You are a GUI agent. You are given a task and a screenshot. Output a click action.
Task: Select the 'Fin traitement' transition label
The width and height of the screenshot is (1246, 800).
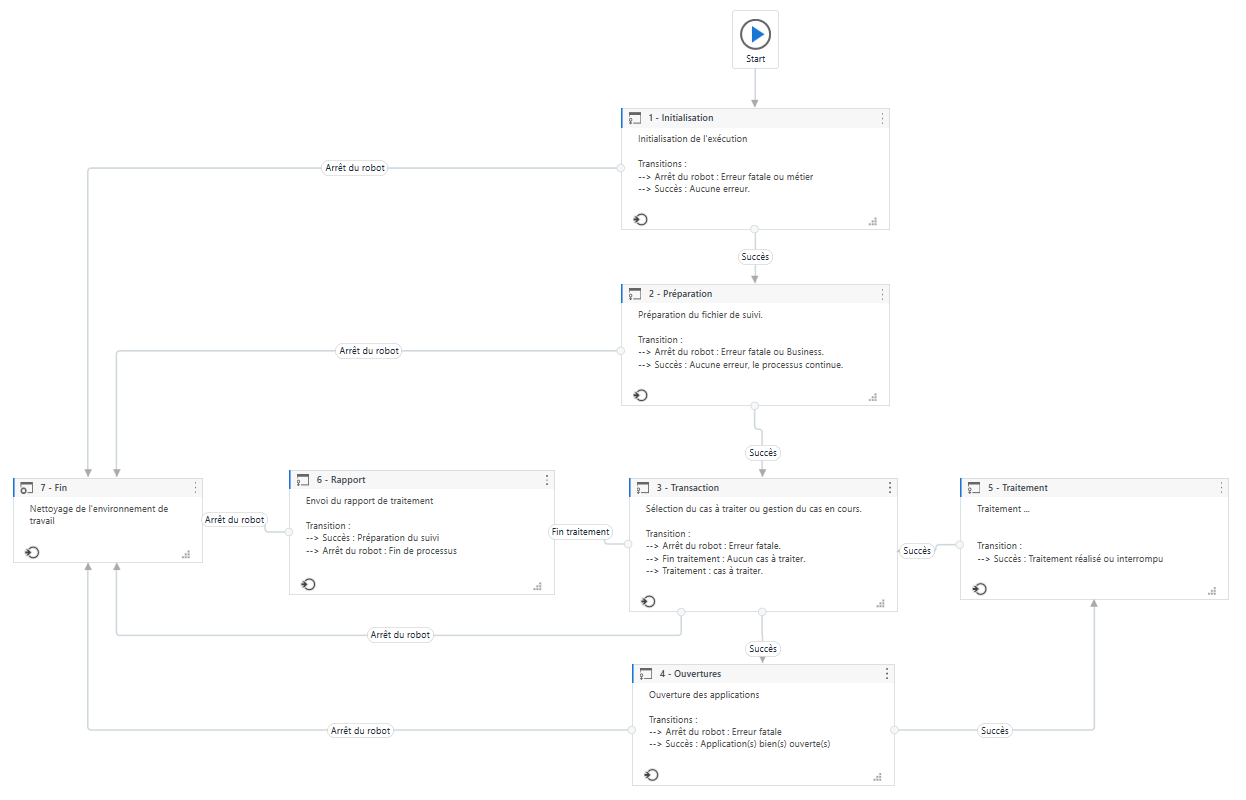(581, 532)
